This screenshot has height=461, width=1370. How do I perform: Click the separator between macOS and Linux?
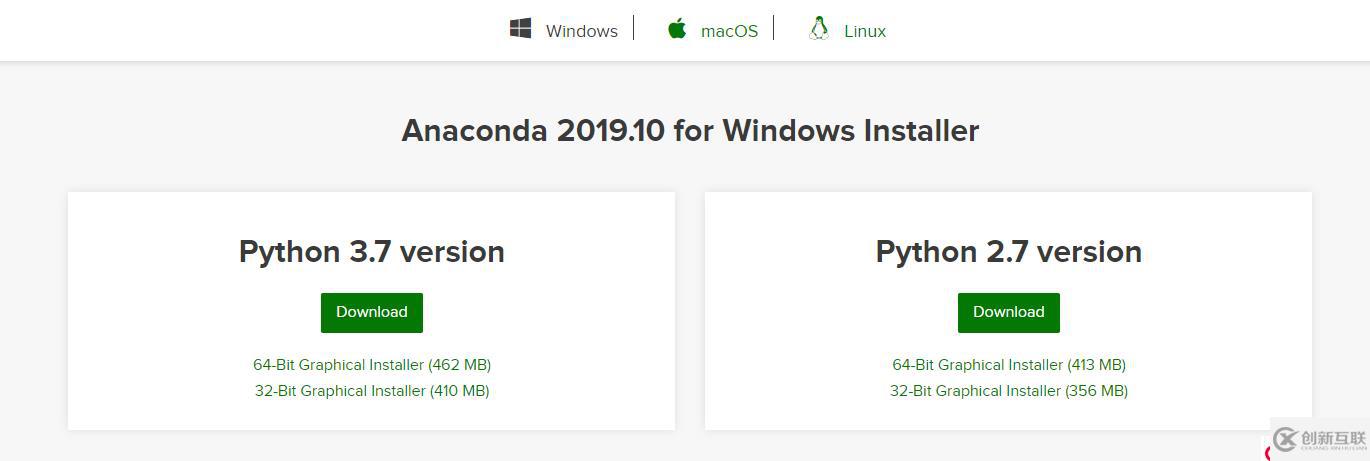(774, 28)
